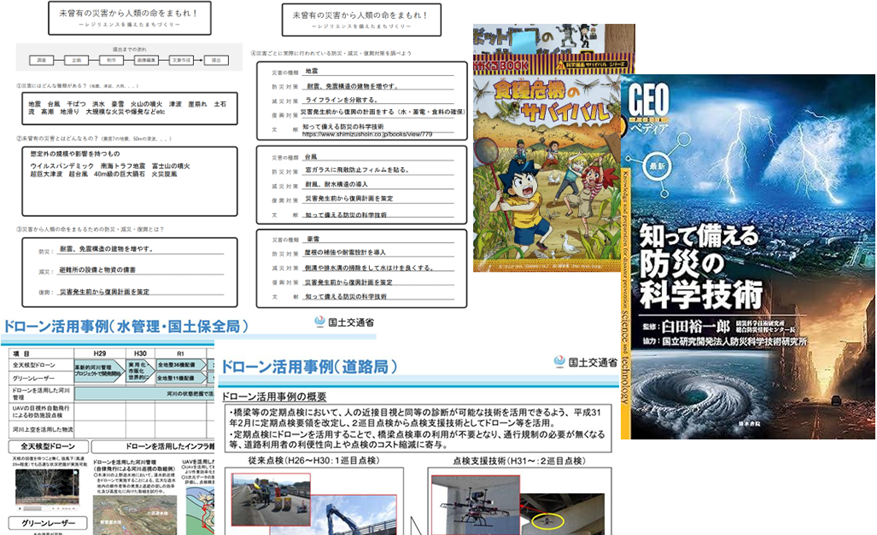Click the 企画 step in the flow diagram
Screen dimensions: 877x535
[x=77, y=60]
